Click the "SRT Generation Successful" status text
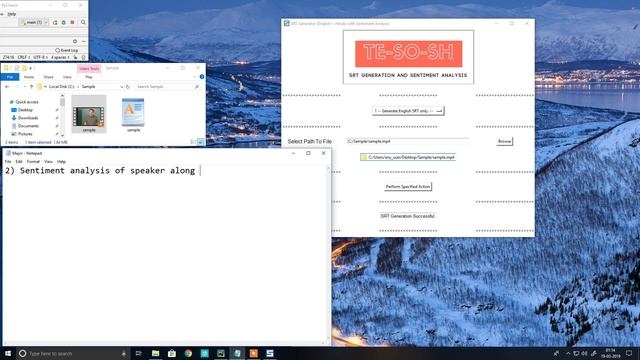 coord(407,216)
